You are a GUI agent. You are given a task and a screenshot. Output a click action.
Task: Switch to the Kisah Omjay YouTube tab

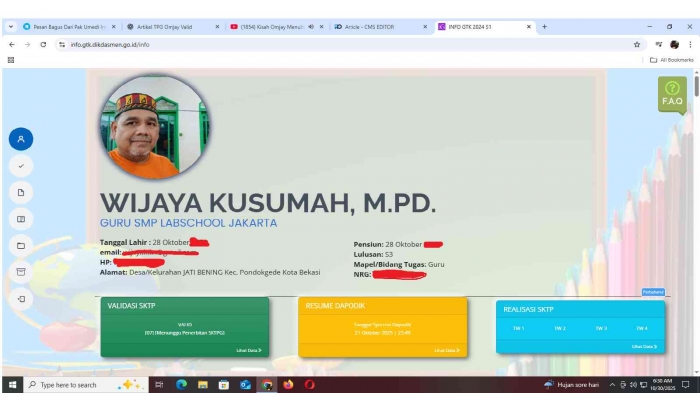tap(276, 27)
